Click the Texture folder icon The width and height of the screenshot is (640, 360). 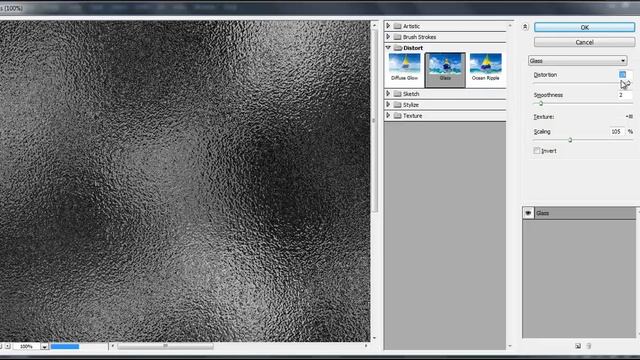pyautogui.click(x=398, y=116)
